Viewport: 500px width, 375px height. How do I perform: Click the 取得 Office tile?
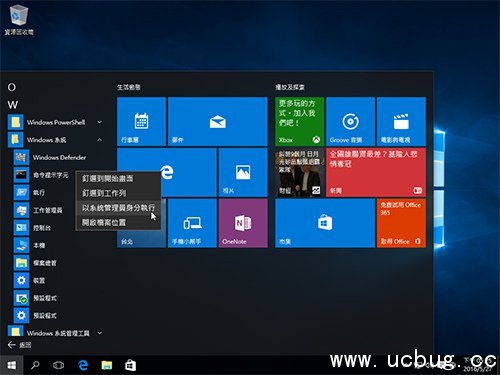click(x=401, y=223)
